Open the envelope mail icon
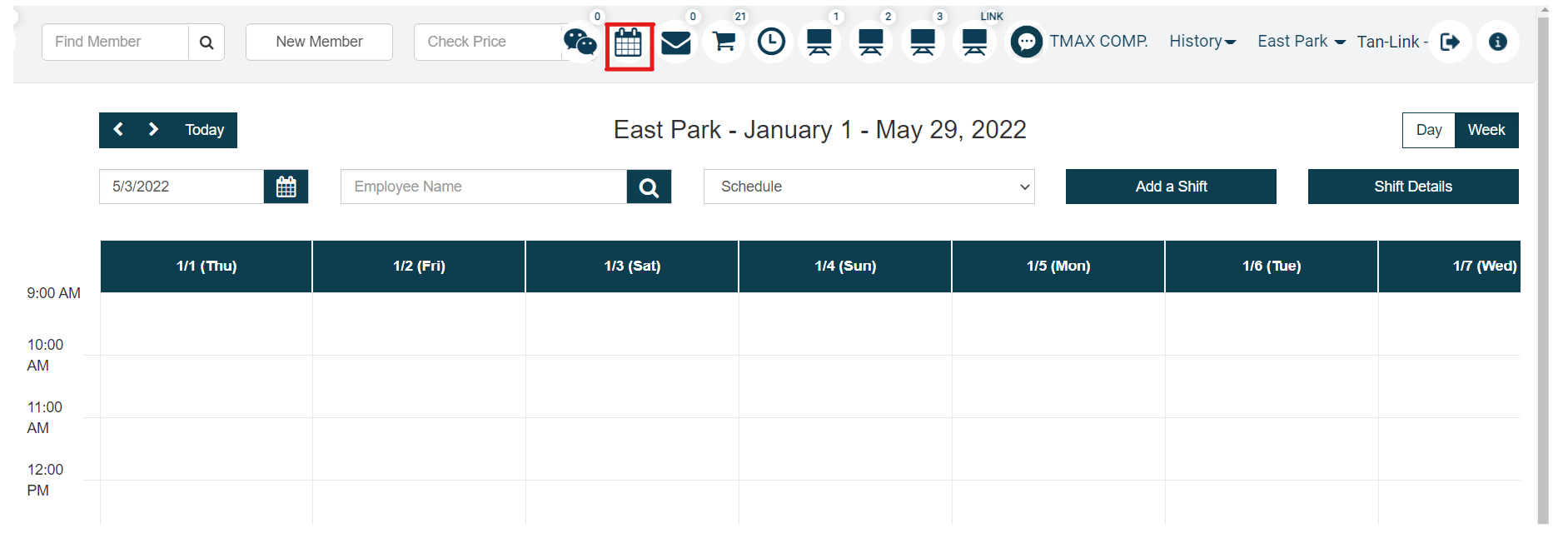Image resolution: width=1568 pixels, height=553 pixels. click(675, 42)
